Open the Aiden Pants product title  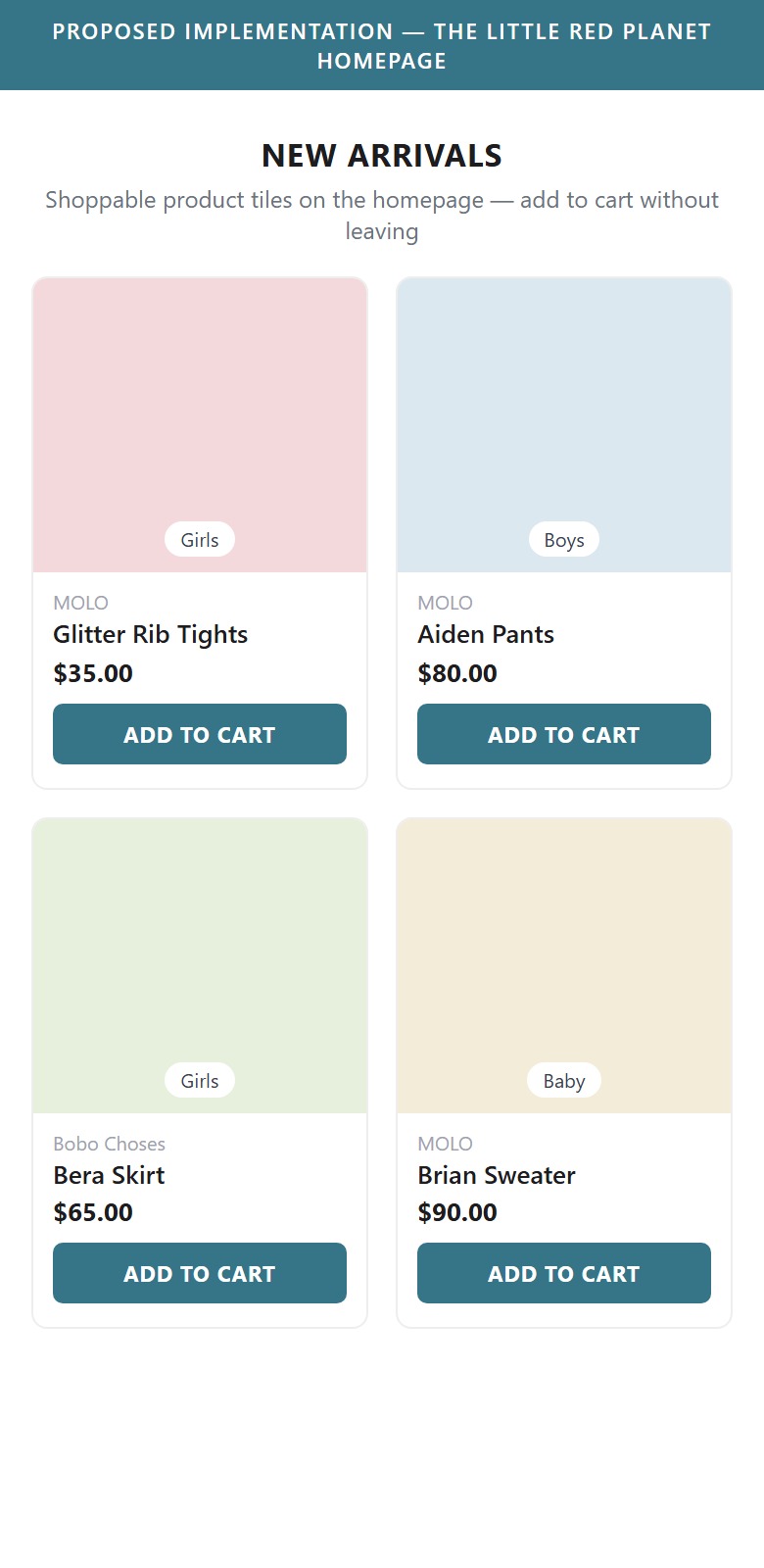point(486,634)
